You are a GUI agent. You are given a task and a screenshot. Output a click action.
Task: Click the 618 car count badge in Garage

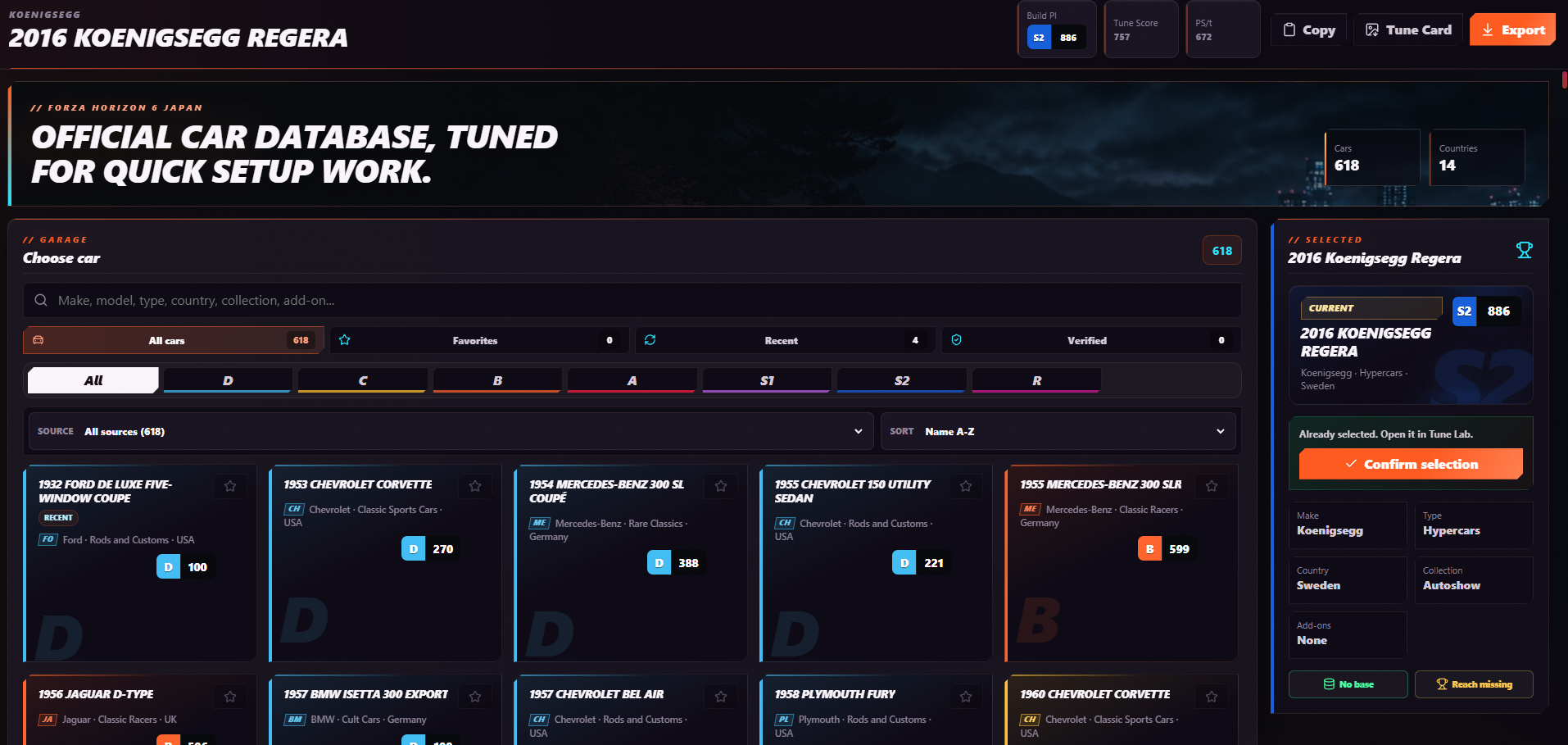pyautogui.click(x=1222, y=251)
